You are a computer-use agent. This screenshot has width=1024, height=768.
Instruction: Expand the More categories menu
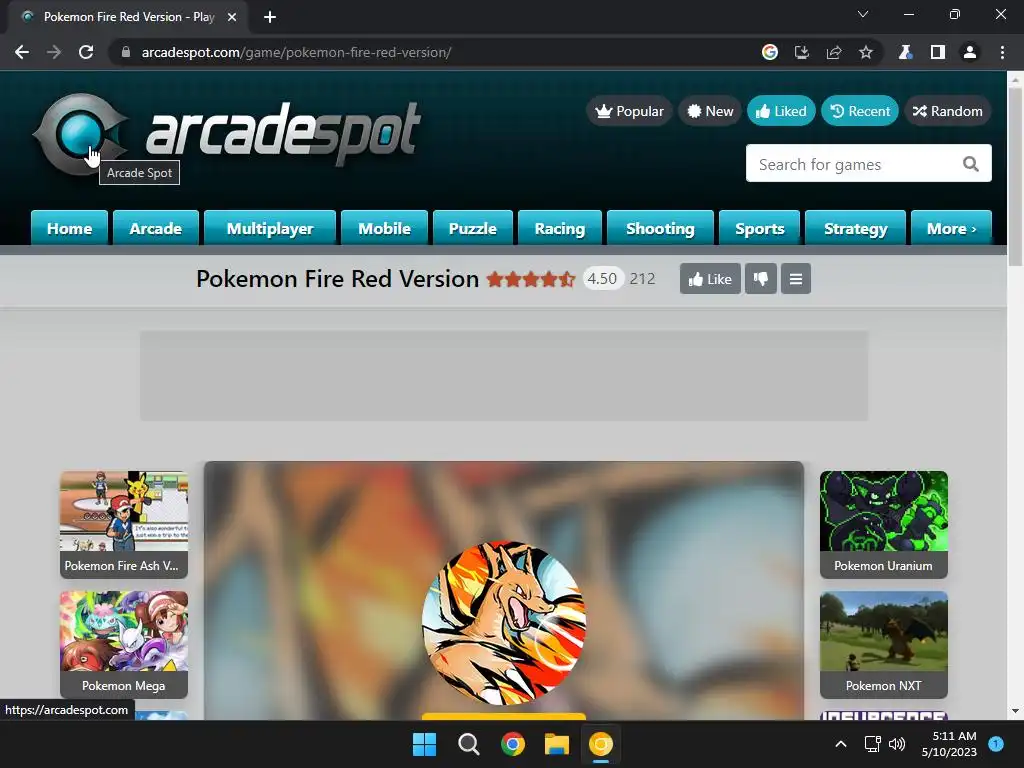(952, 229)
